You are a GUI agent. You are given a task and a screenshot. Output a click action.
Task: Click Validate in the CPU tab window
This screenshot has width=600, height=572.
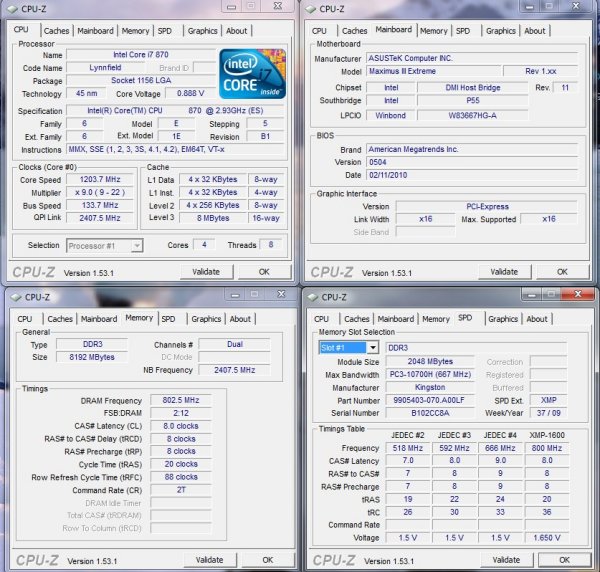click(x=206, y=272)
